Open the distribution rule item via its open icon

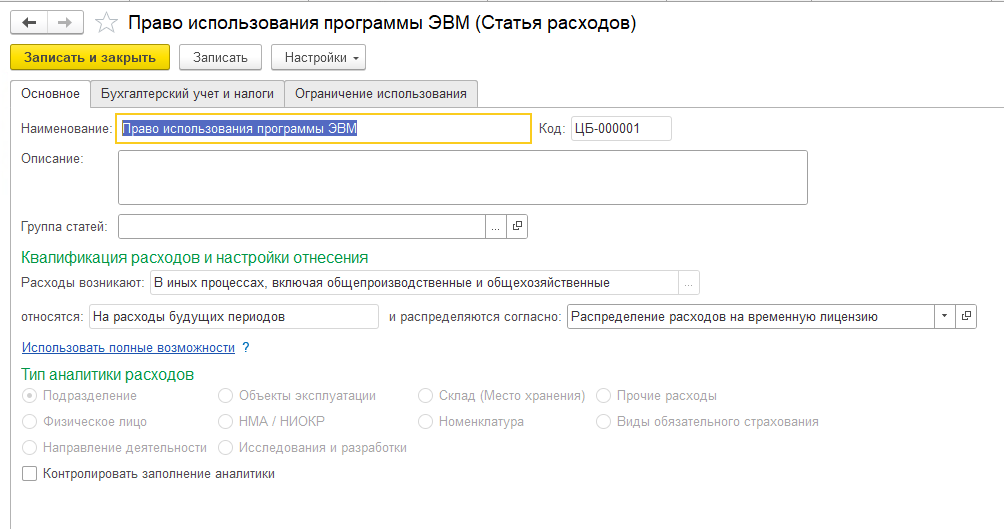click(x=966, y=317)
